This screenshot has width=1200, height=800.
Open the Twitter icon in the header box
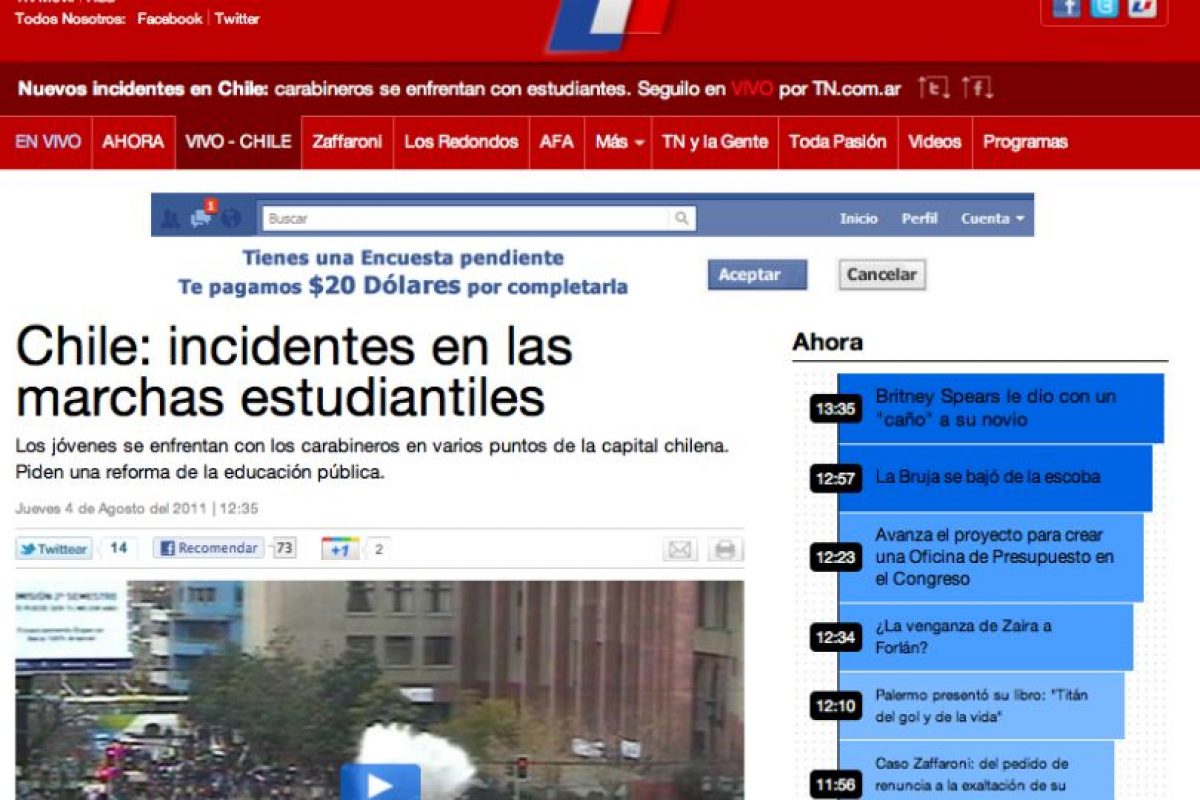pos(1104,7)
